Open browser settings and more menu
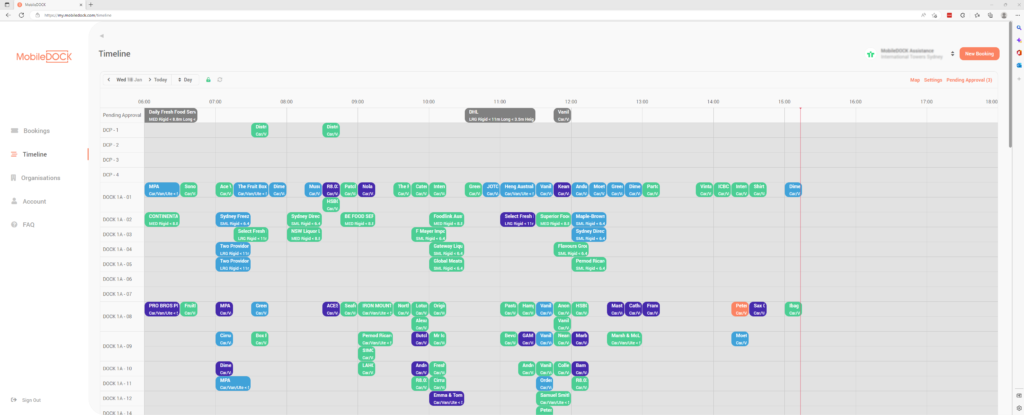1024x415 pixels. [x=1017, y=14]
